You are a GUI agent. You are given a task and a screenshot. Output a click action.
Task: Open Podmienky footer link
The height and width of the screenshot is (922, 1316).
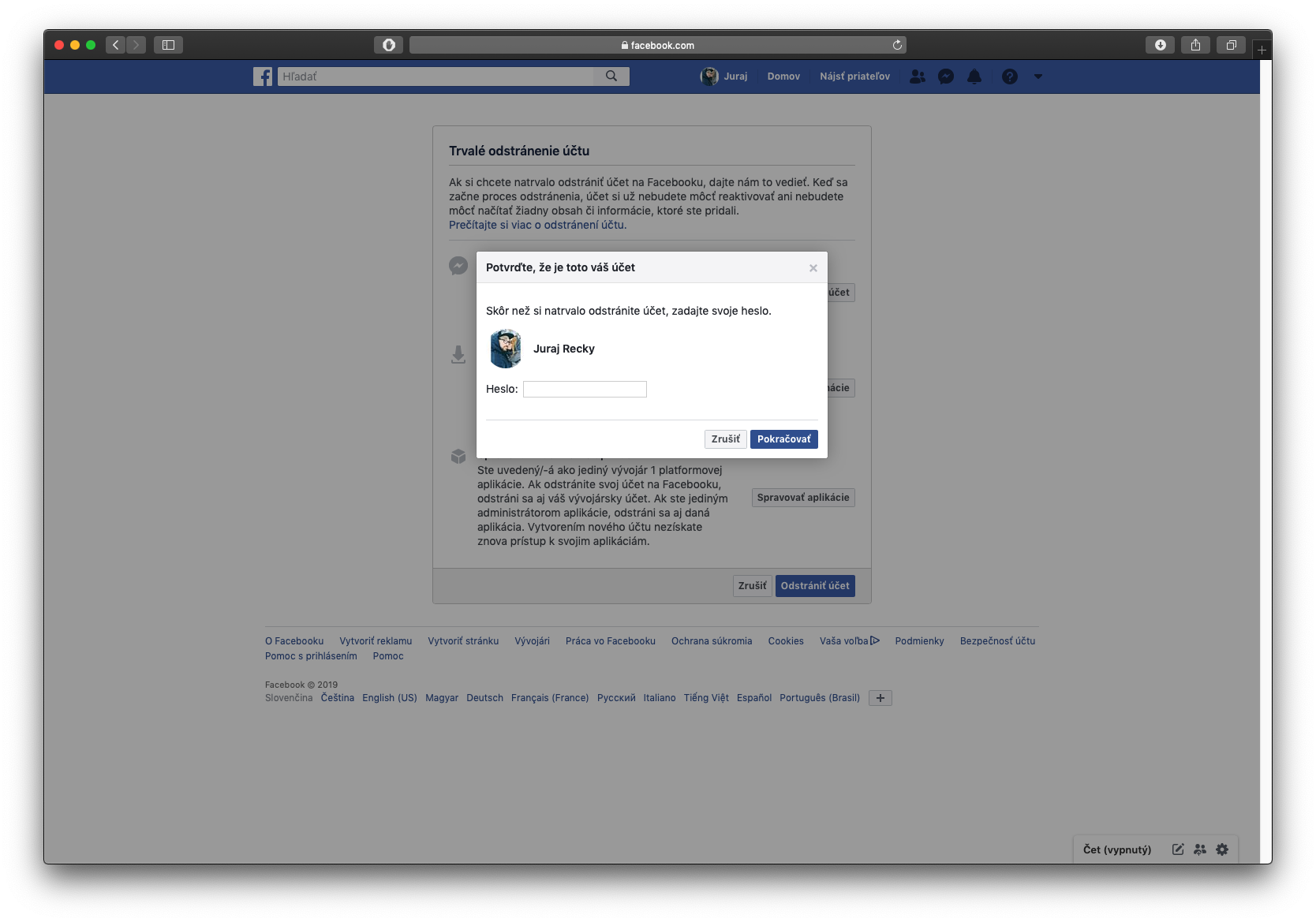(919, 641)
